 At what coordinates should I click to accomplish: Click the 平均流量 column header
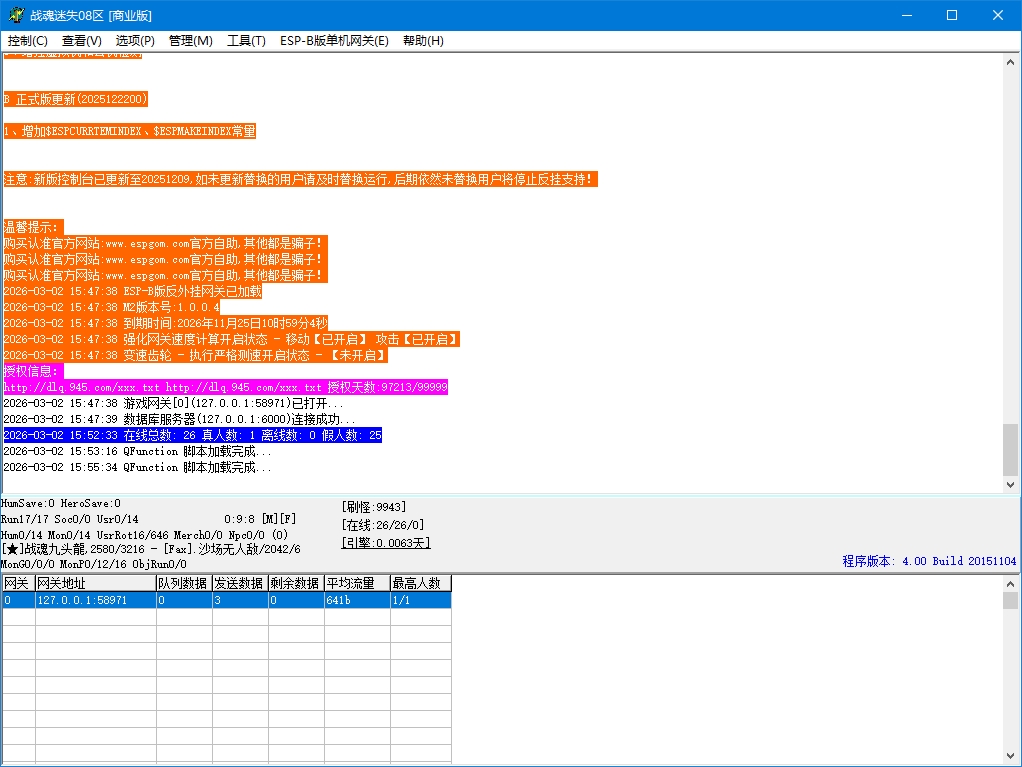click(x=356, y=583)
